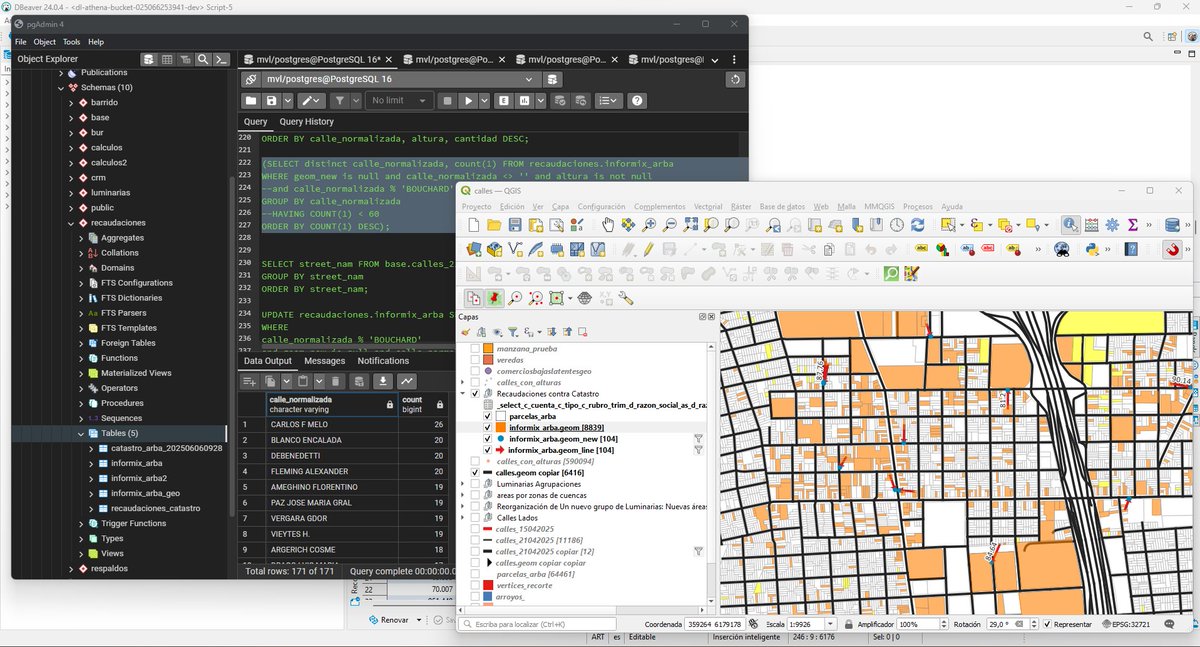Enable the veredas layer checkbox
This screenshot has height=647, width=1200.
click(475, 360)
